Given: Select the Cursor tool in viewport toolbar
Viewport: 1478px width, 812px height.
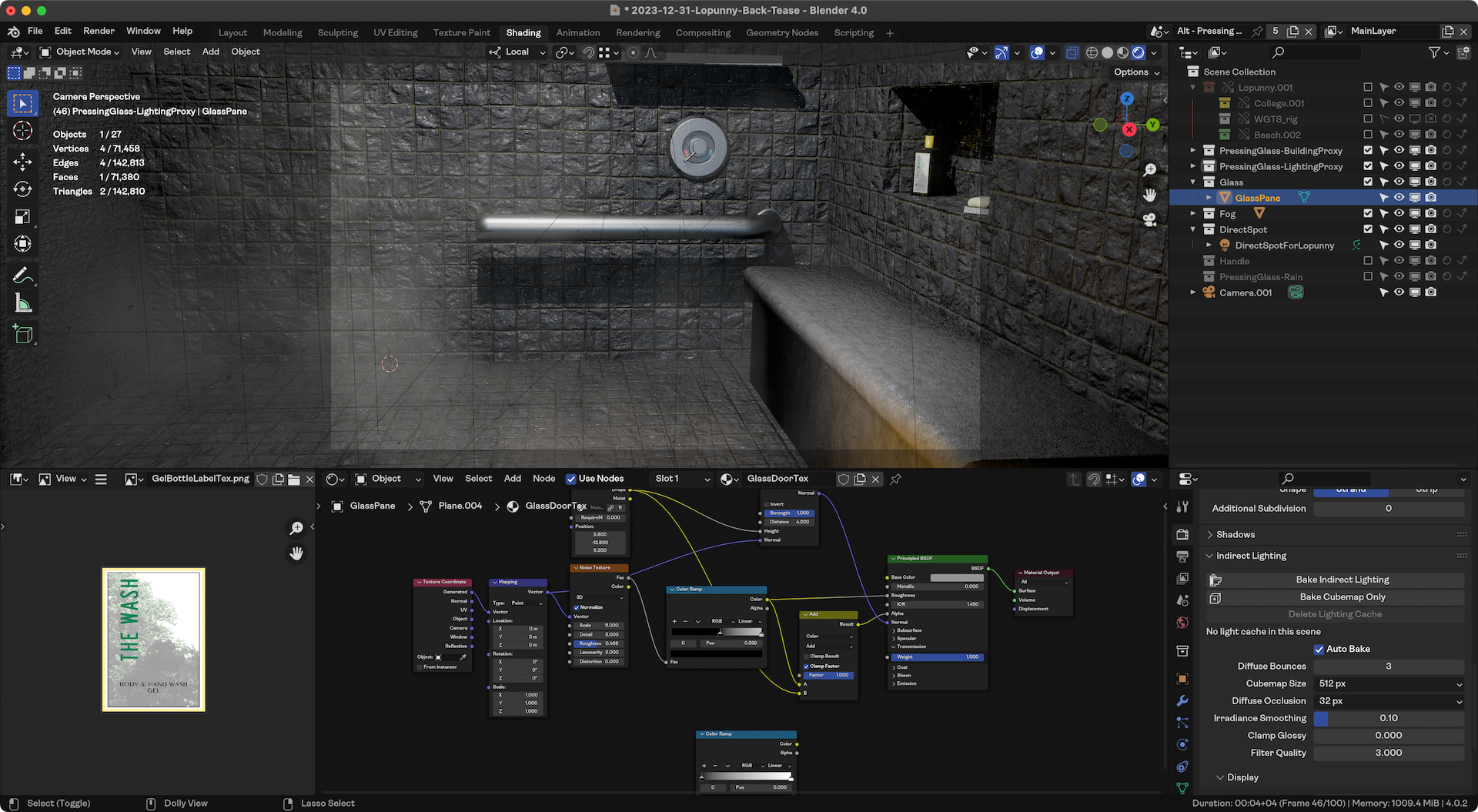Looking at the screenshot, I should coord(22,131).
